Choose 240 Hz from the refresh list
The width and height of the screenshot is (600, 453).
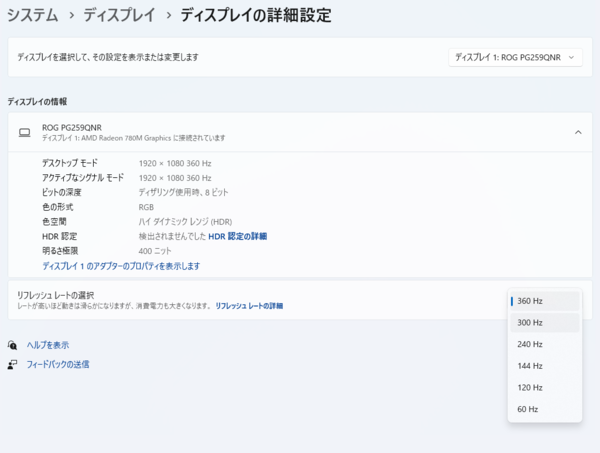pyautogui.click(x=545, y=344)
